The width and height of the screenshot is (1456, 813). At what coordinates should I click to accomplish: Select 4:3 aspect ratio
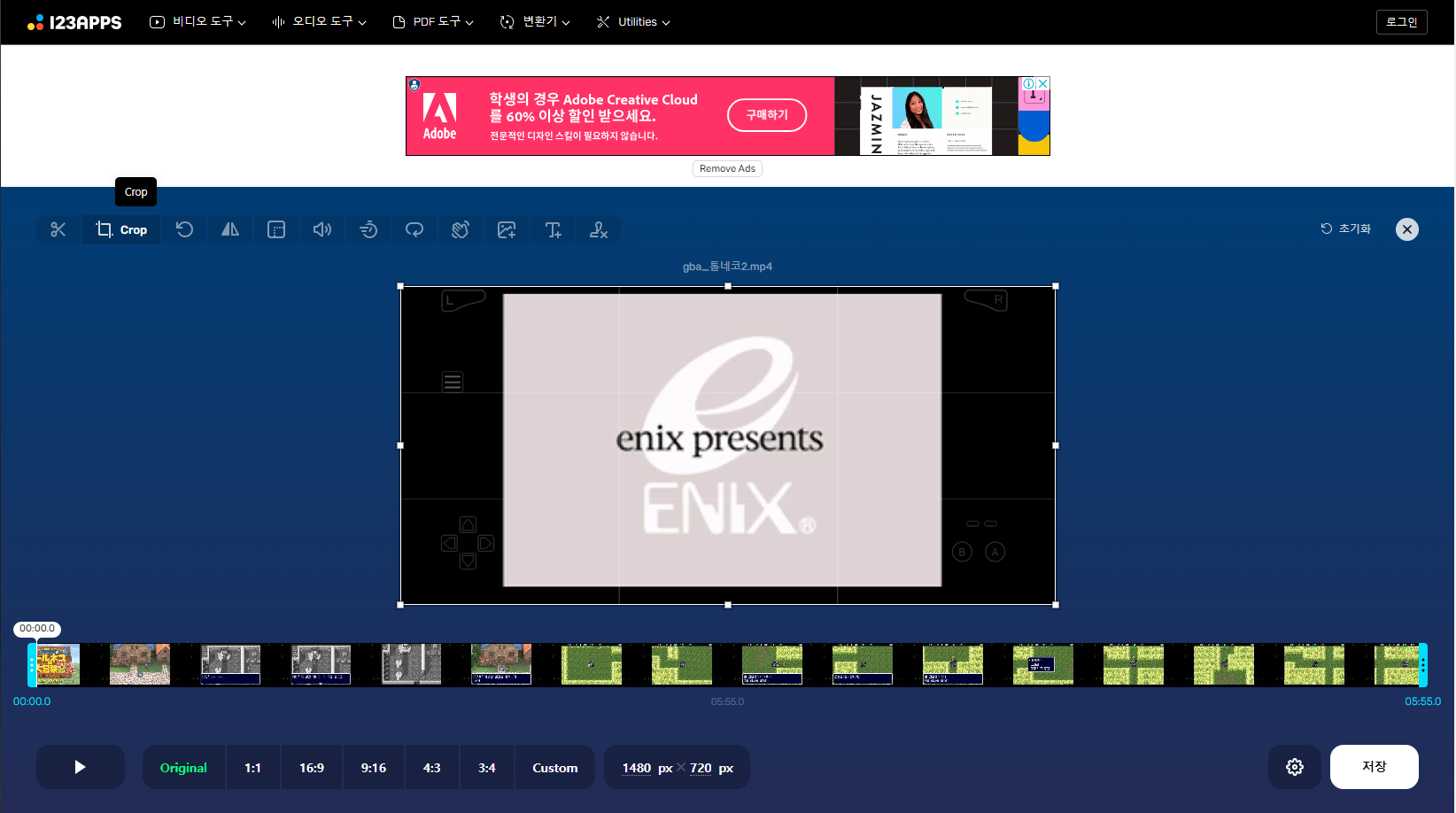[432, 768]
